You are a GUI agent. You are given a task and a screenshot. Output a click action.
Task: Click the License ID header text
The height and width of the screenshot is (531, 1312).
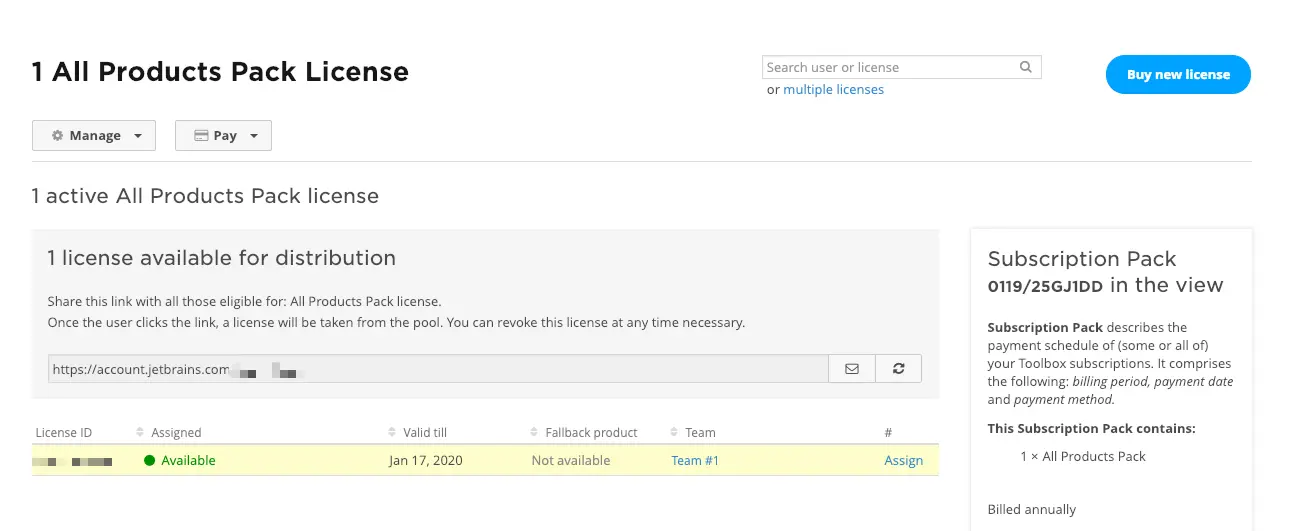(63, 433)
